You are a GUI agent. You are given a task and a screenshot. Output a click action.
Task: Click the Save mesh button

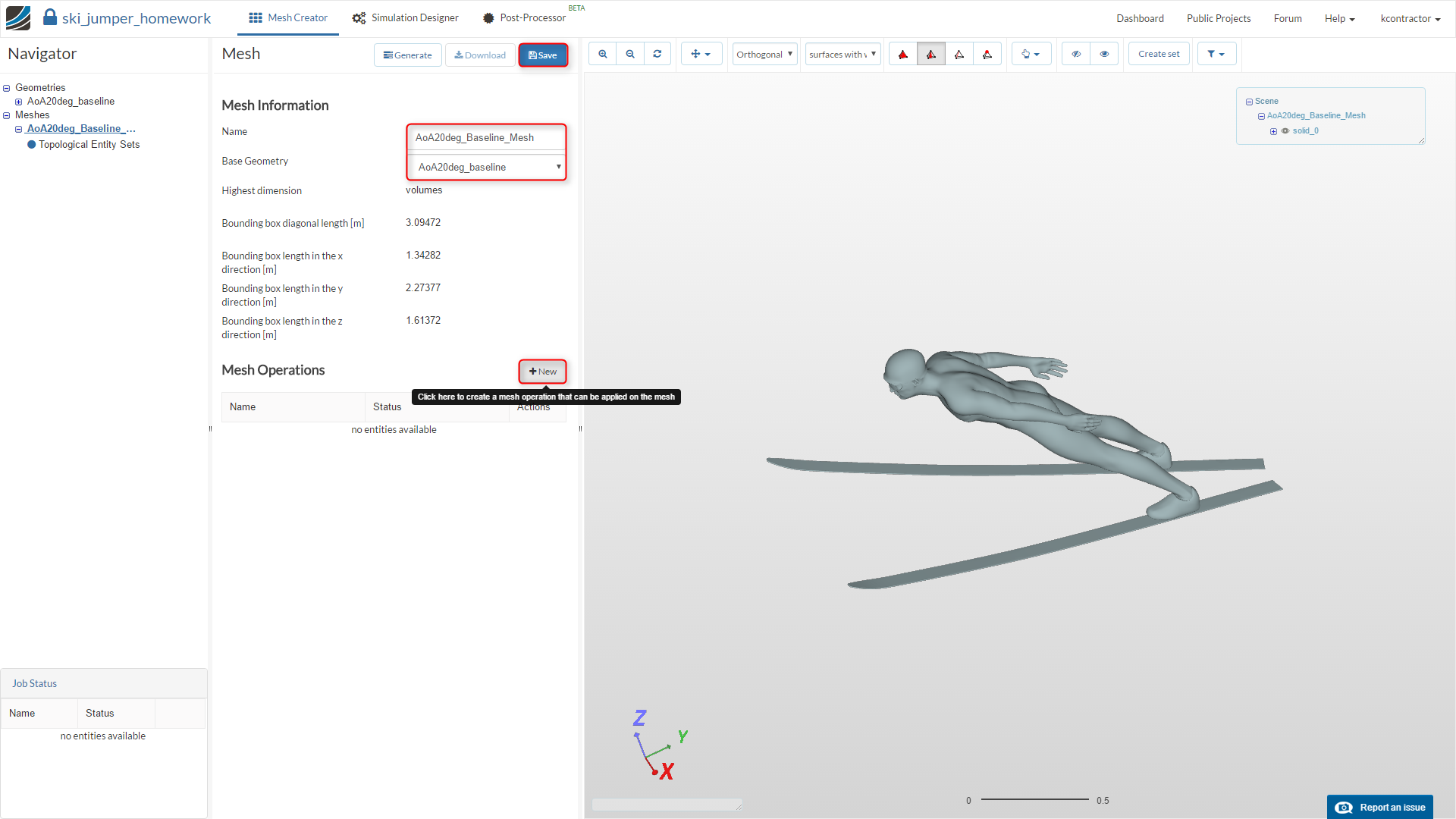tap(543, 55)
